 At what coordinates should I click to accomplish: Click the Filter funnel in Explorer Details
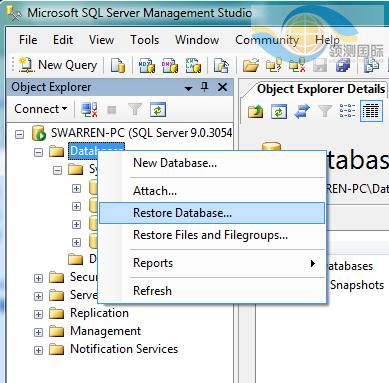coord(325,111)
